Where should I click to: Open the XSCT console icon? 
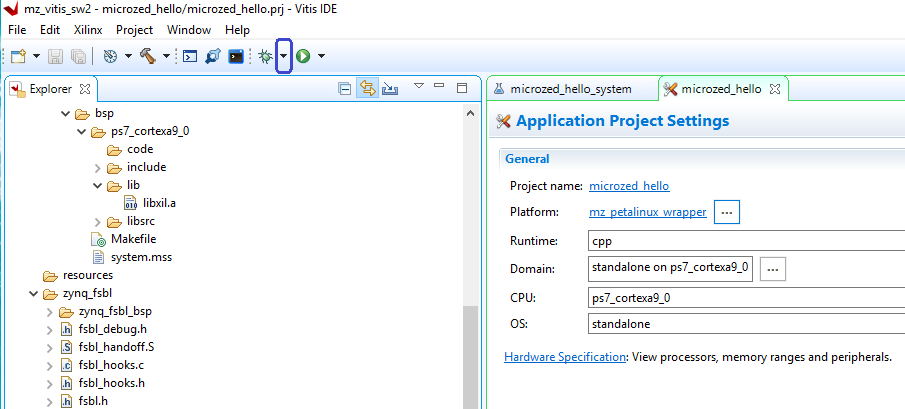click(190, 56)
